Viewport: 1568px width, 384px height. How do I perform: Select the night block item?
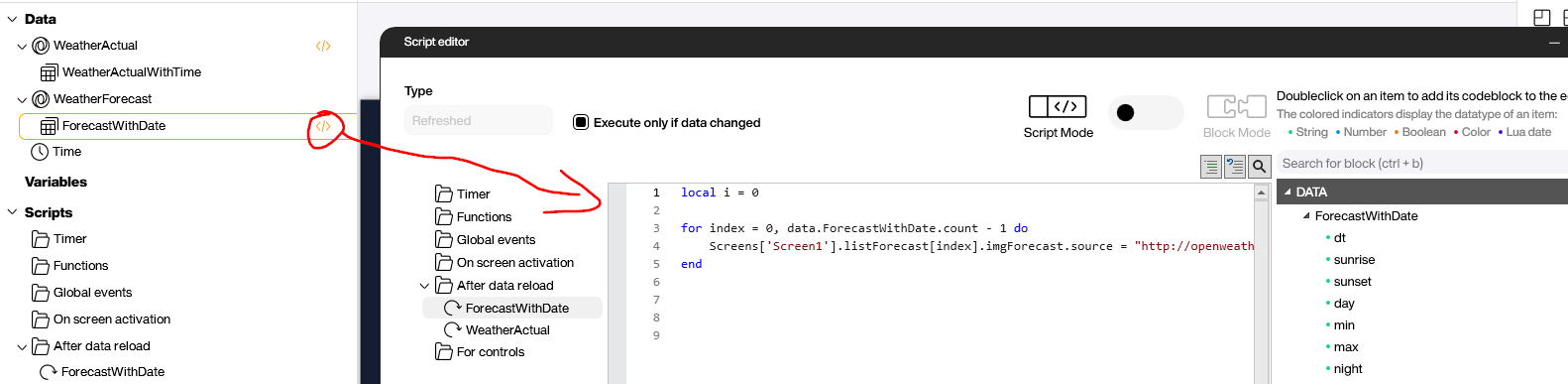tap(1348, 369)
